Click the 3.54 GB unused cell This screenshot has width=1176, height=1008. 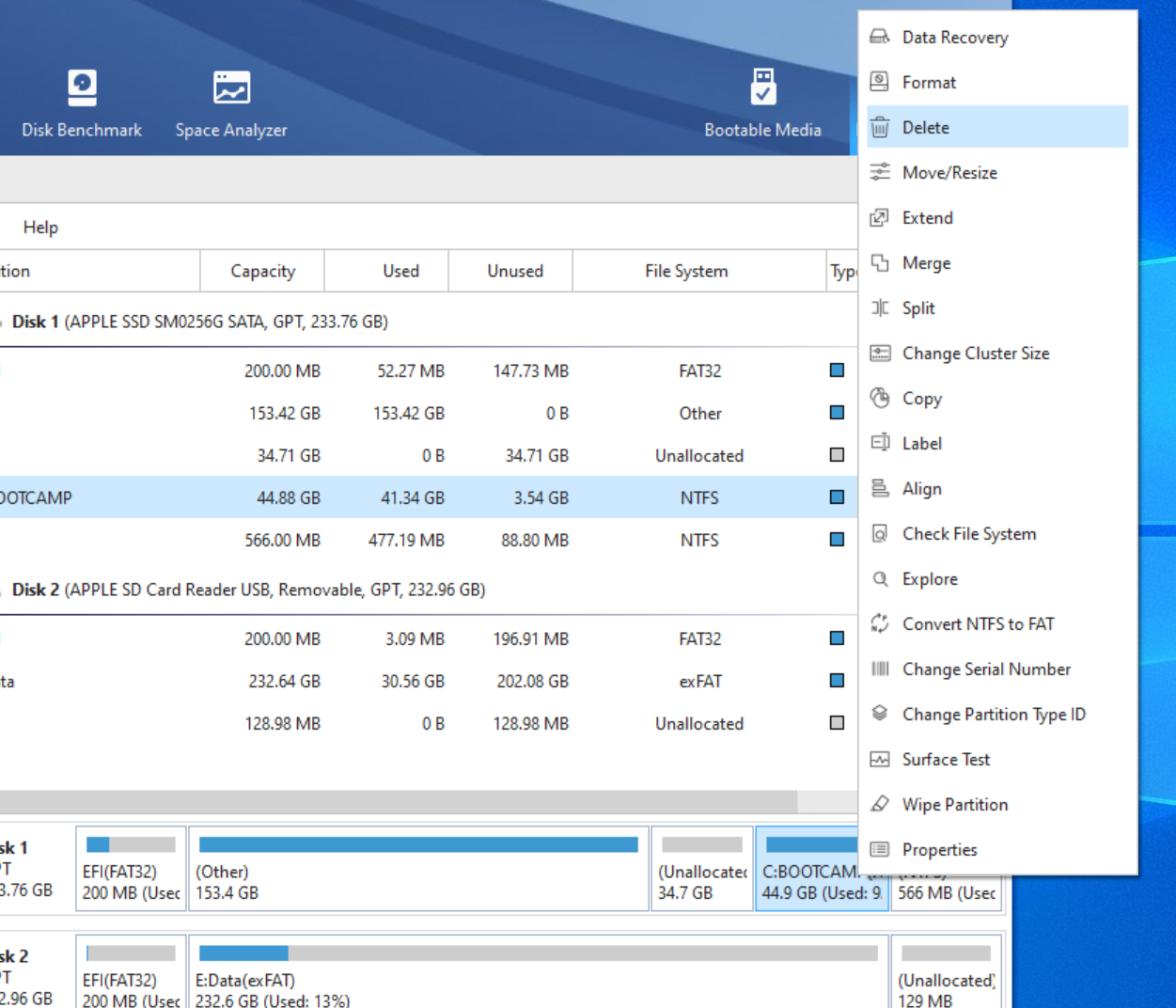click(x=541, y=497)
